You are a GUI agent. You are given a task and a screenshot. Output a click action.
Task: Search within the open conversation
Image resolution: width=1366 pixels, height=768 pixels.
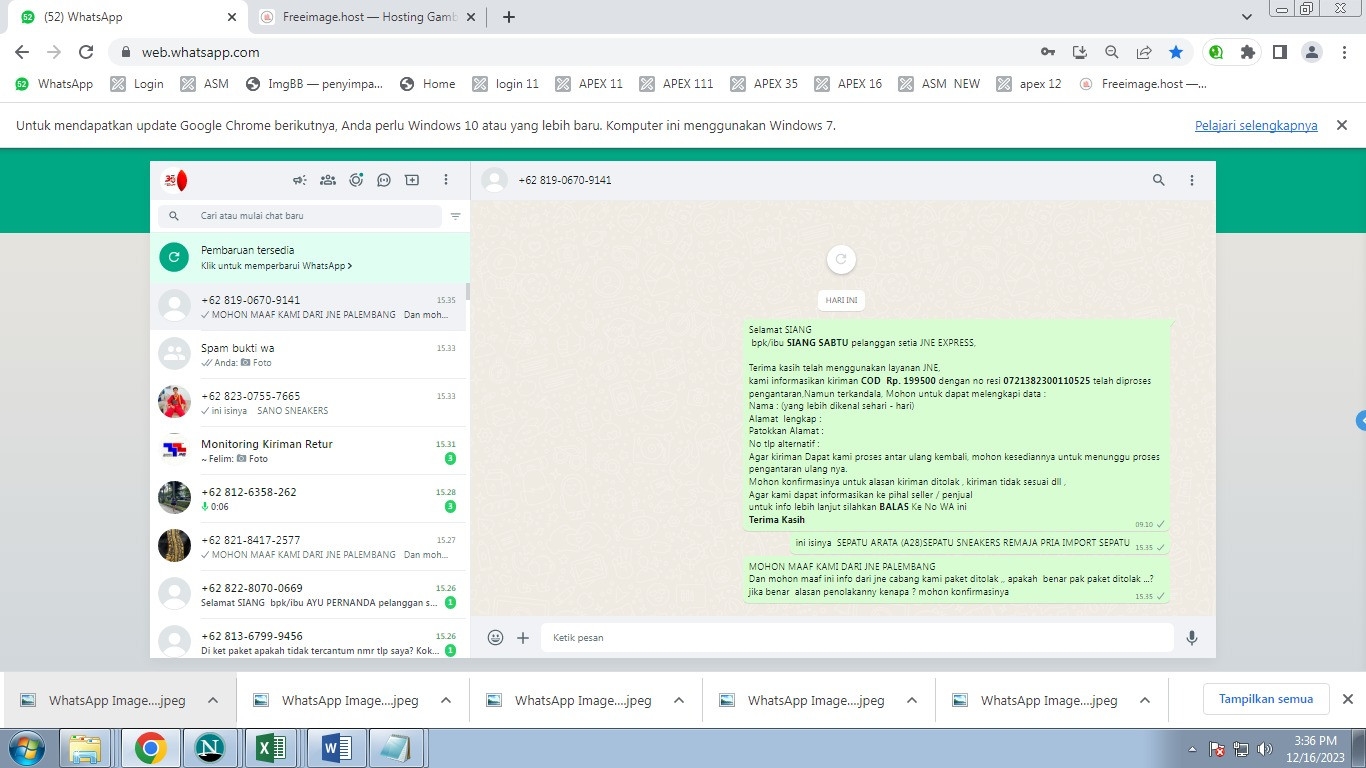click(x=1159, y=180)
